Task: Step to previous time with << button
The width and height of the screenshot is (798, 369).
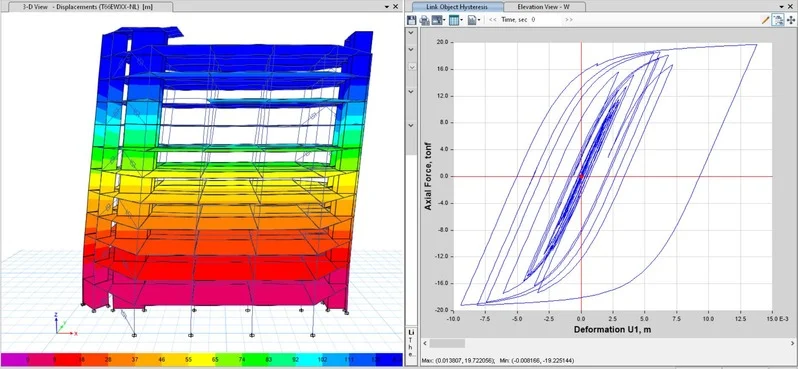Action: tap(492, 20)
